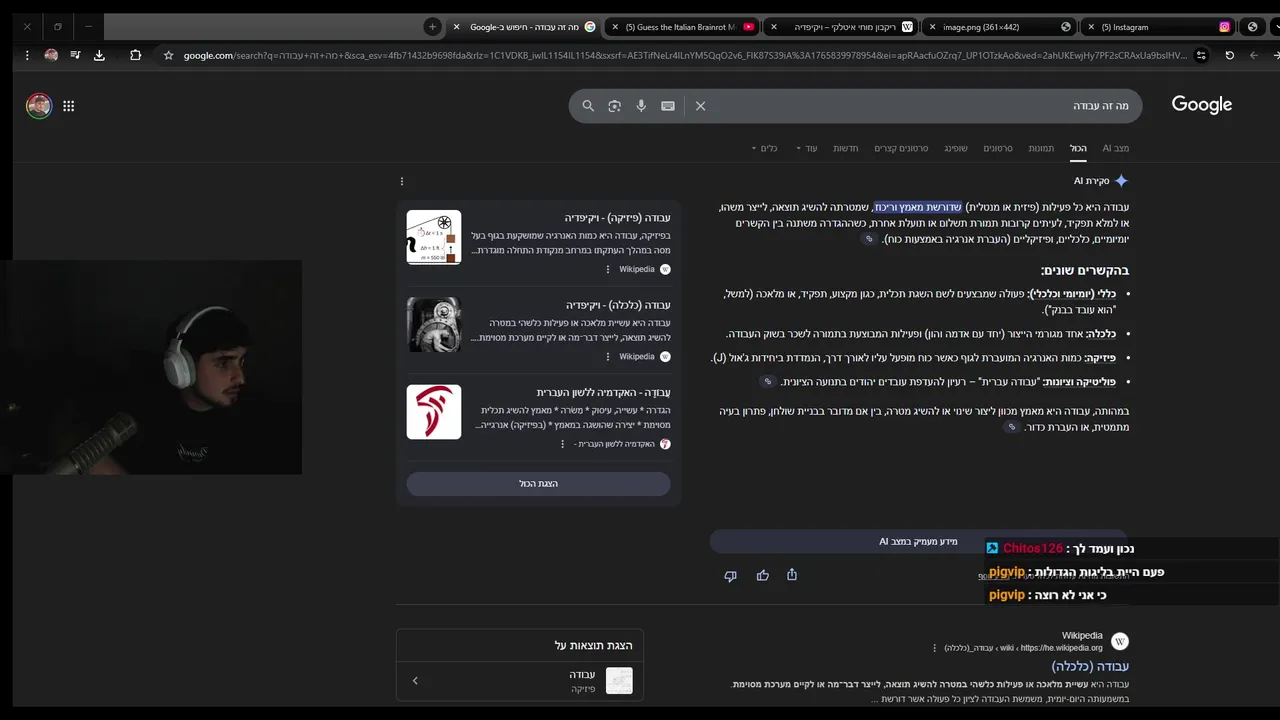
Task: Clear the search query with the X icon
Action: pyautogui.click(x=700, y=106)
